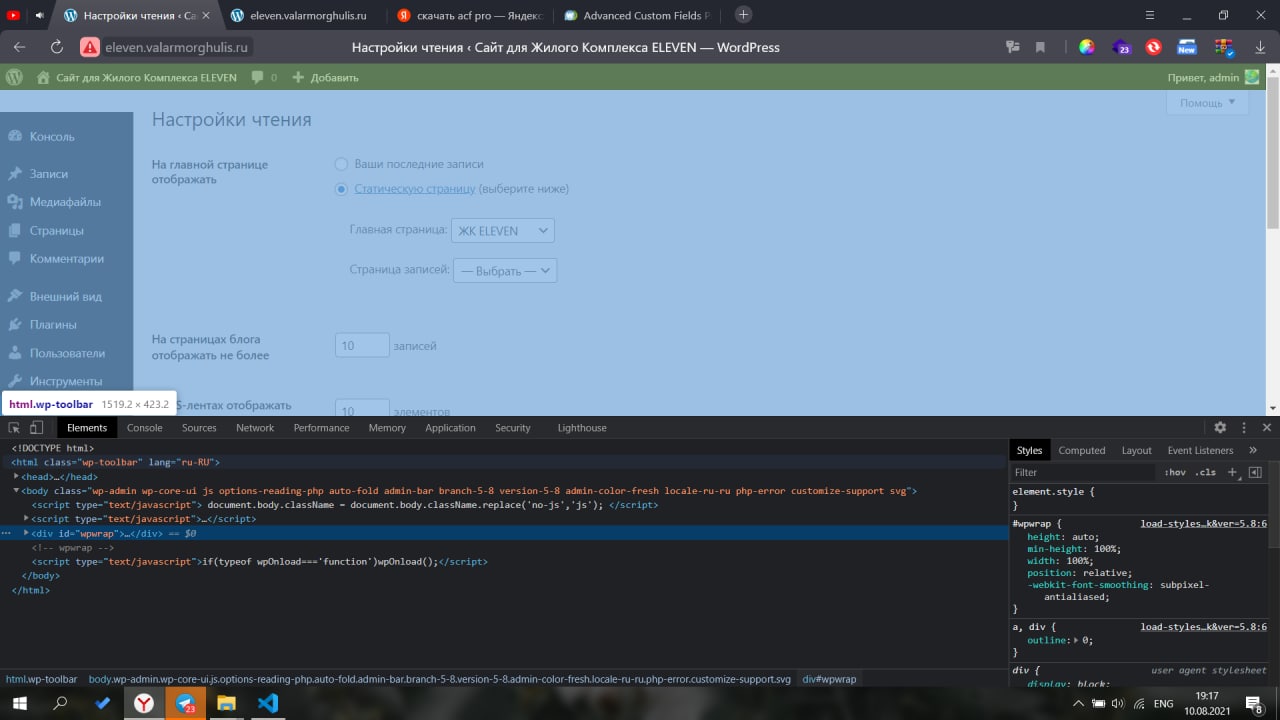This screenshot has height=720, width=1280.
Task: Open the Performance tab
Action: pyautogui.click(x=321, y=428)
